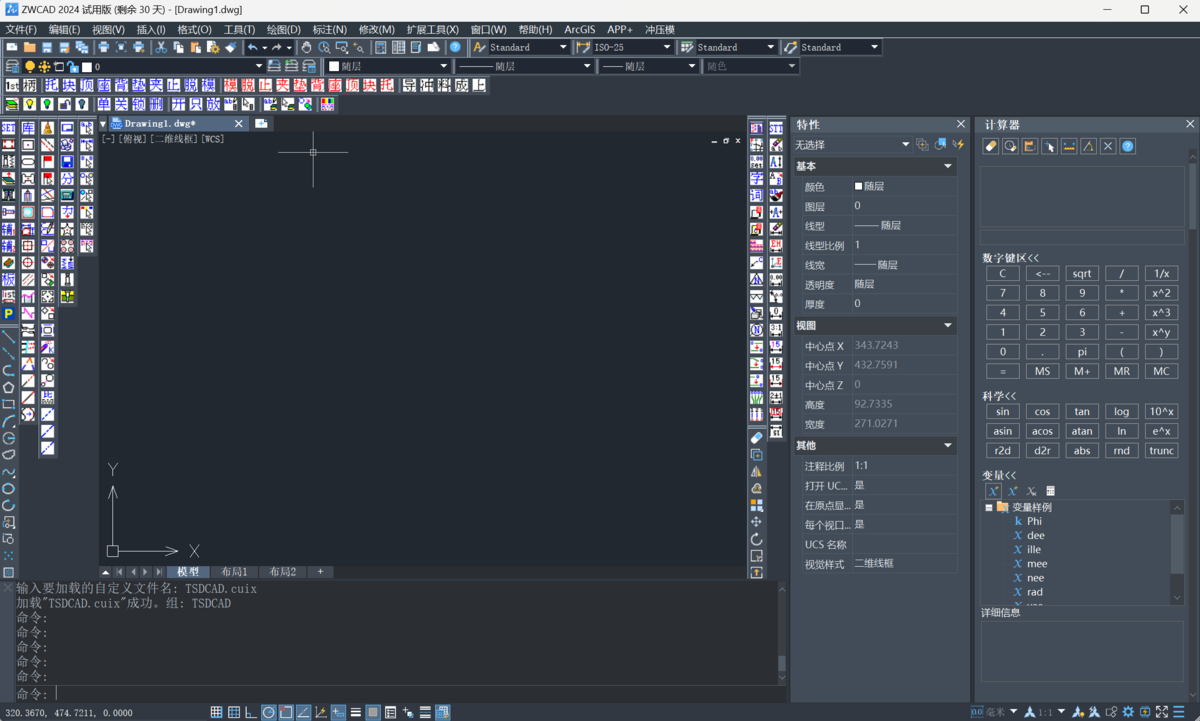Click the Quick Select lightning icon in Properties
Image resolution: width=1200 pixels, height=721 pixels.
pos(958,145)
